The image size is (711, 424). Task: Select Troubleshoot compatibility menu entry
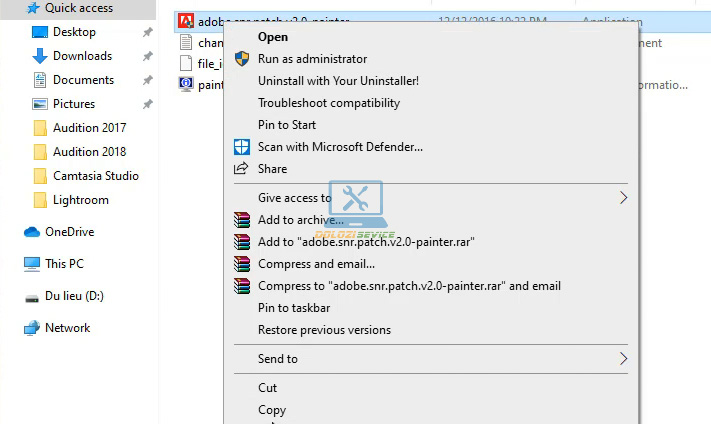[x=328, y=103]
